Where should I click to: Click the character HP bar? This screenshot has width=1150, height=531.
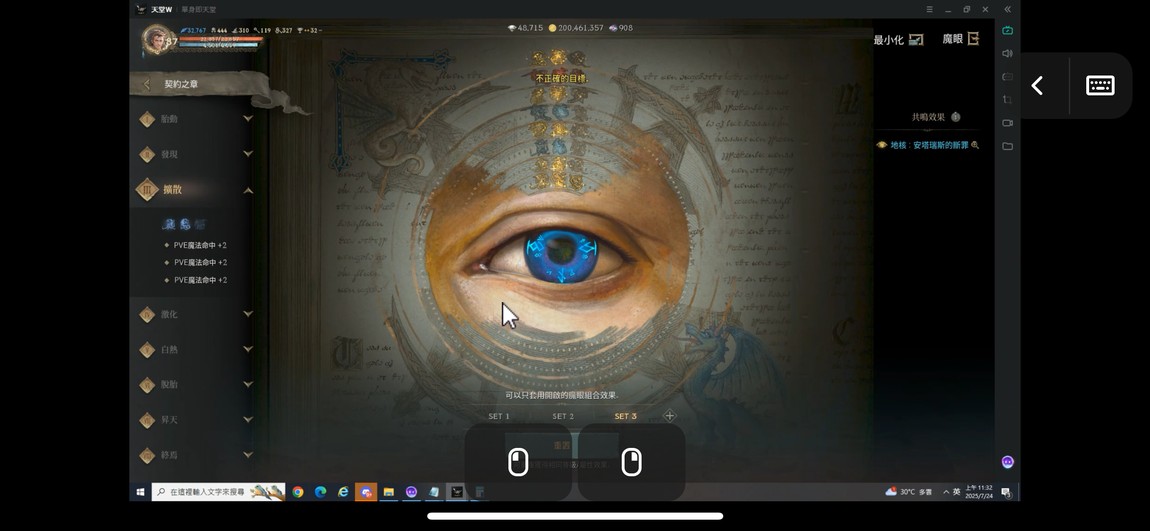coord(220,38)
